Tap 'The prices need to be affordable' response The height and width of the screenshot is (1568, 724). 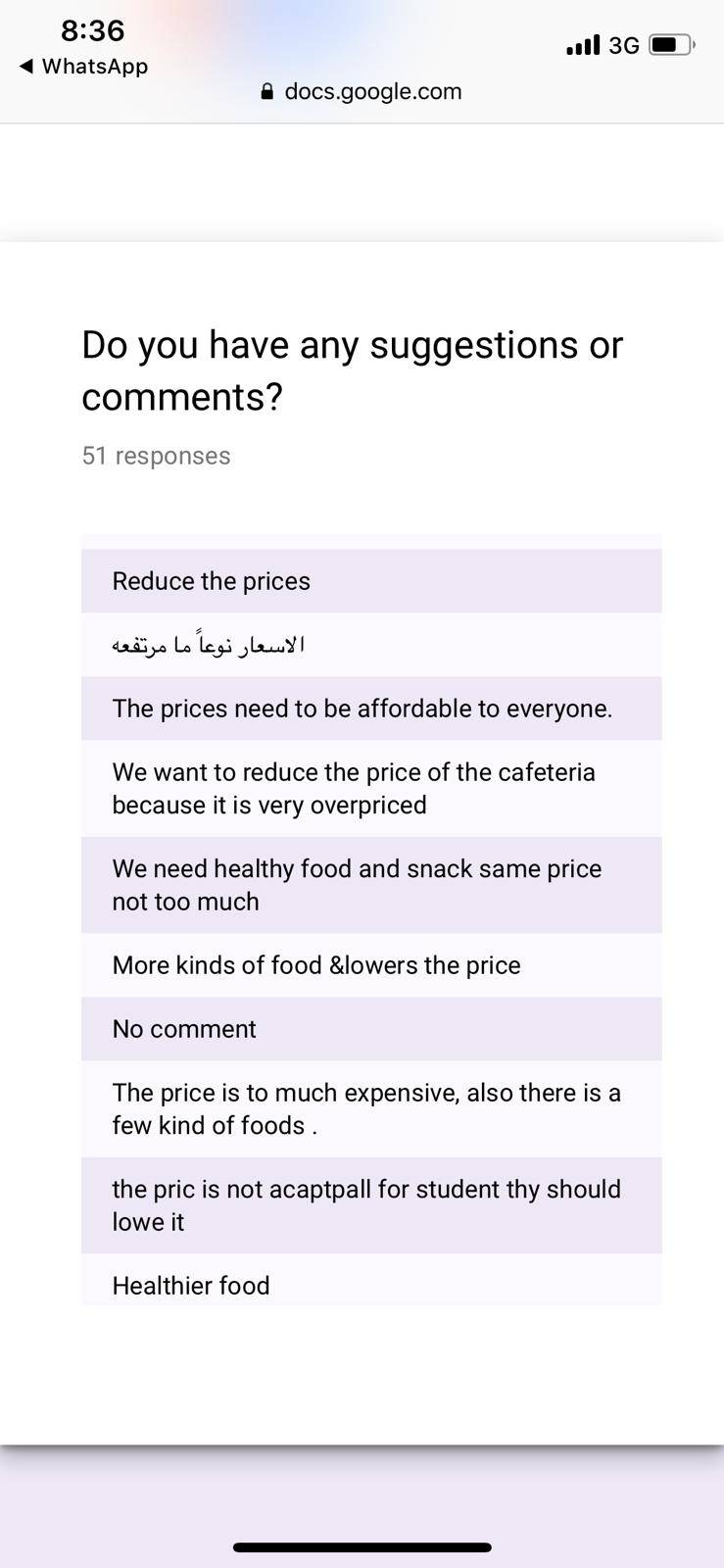(371, 709)
